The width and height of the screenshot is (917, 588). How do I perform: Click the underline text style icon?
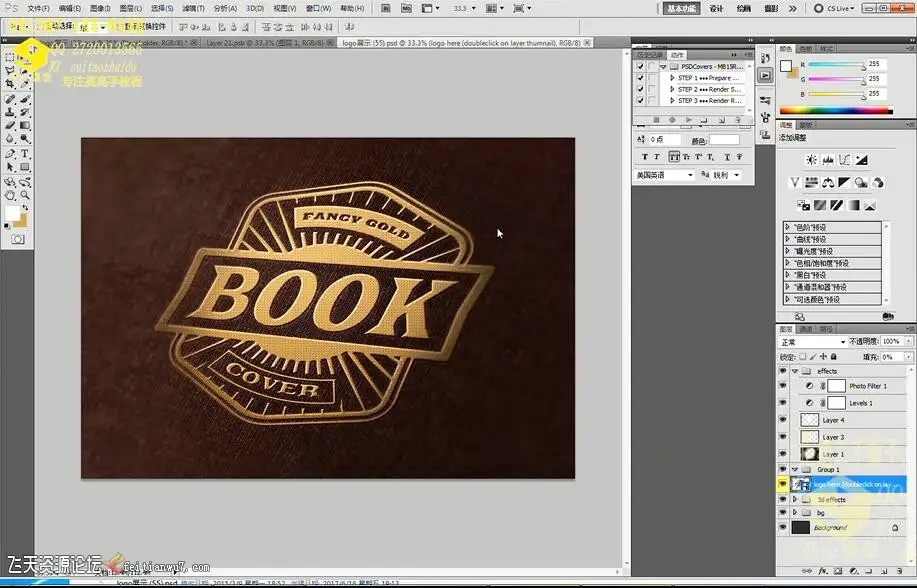coord(727,157)
